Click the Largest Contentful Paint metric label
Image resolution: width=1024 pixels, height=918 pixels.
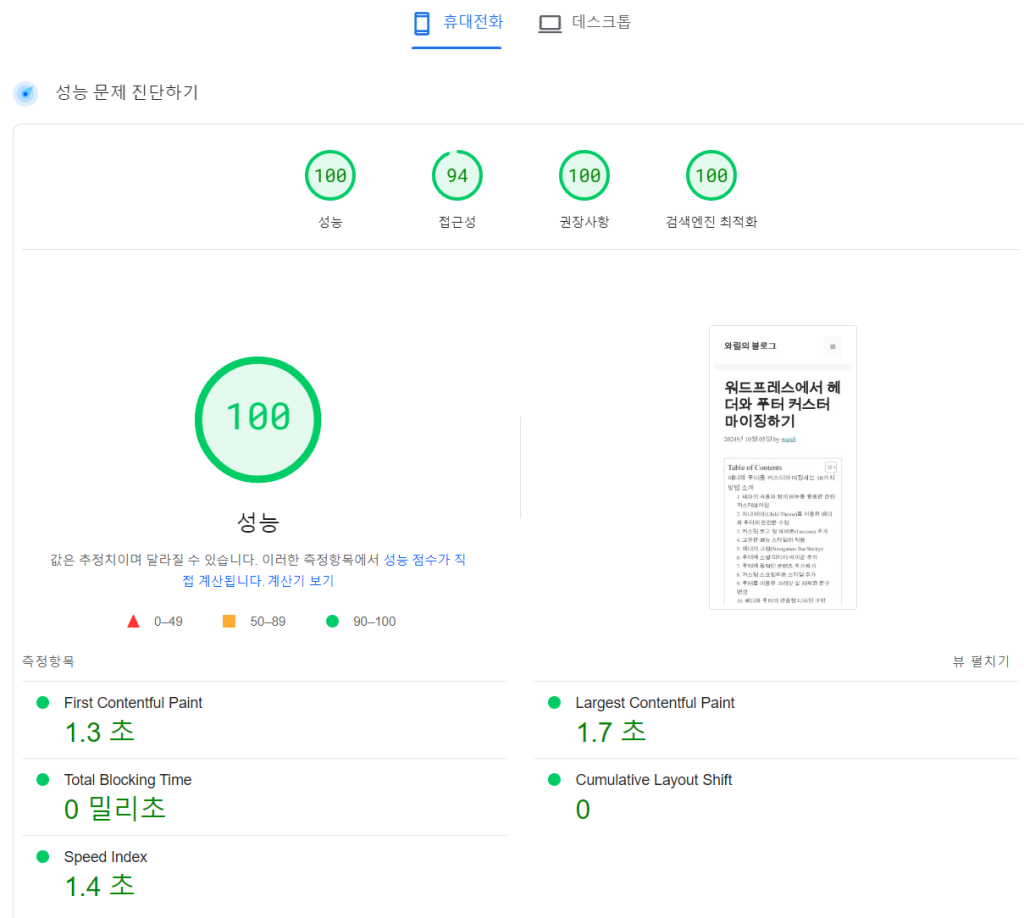pyautogui.click(x=655, y=703)
